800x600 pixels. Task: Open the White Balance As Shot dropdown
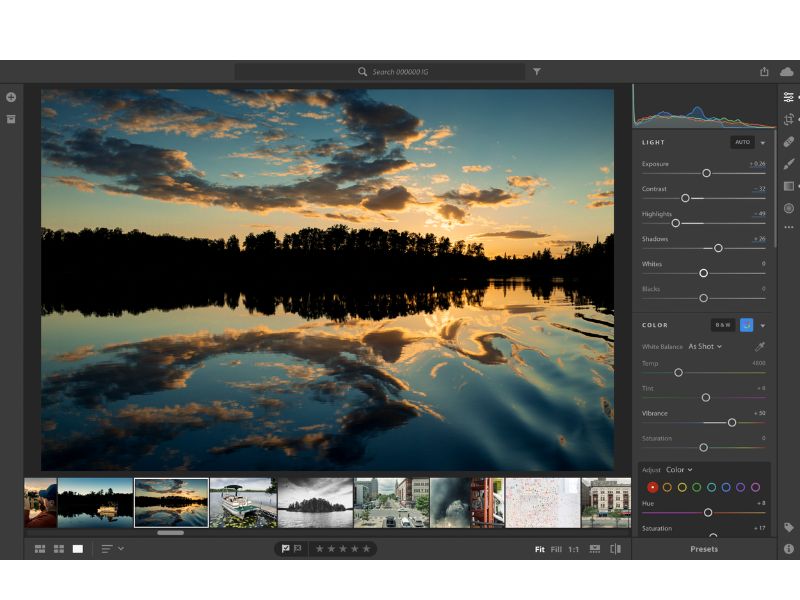[x=704, y=346]
